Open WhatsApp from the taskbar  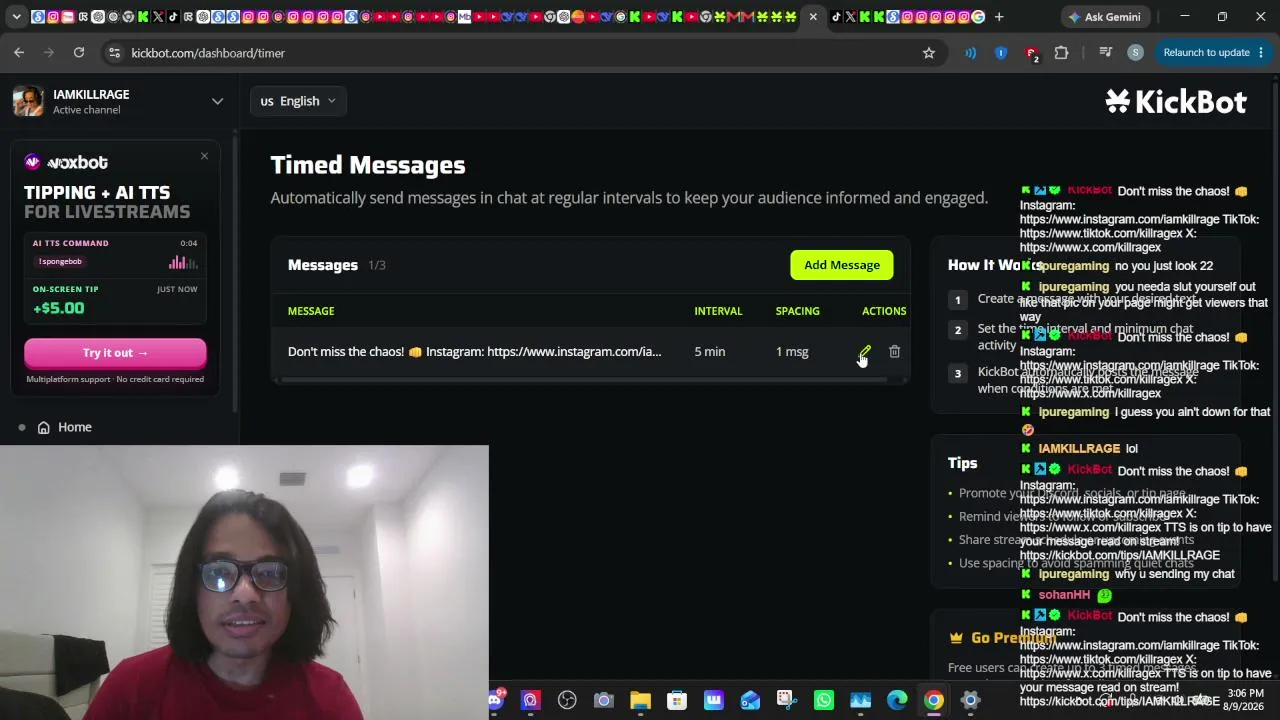click(824, 700)
